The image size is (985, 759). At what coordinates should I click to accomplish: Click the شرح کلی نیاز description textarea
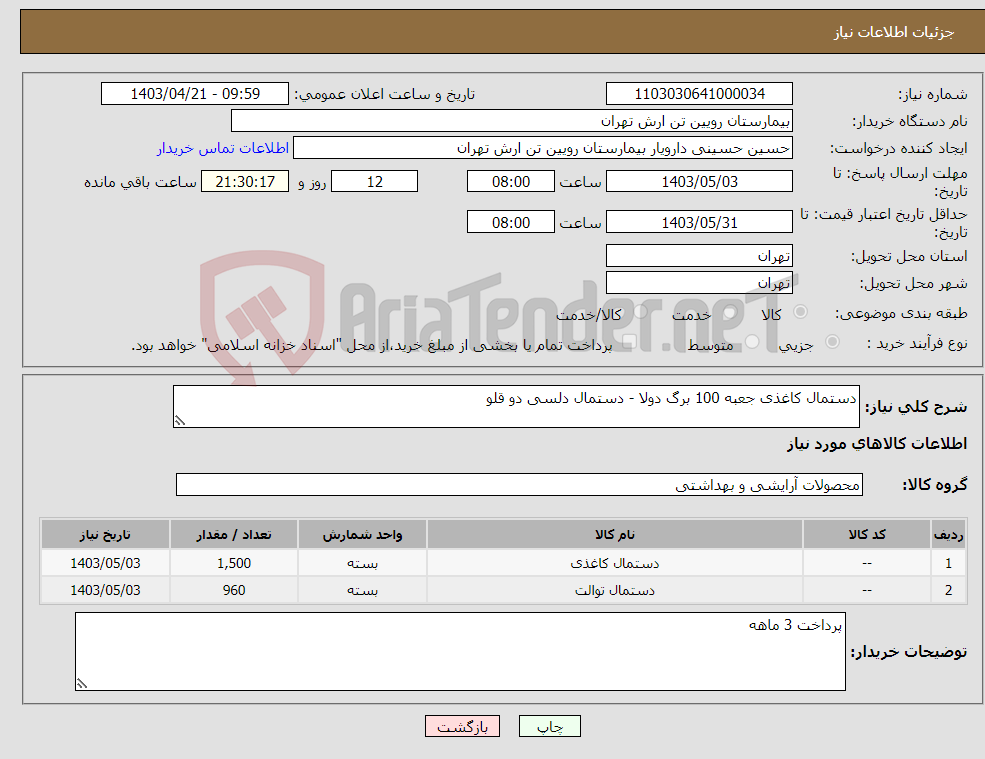pyautogui.click(x=516, y=407)
